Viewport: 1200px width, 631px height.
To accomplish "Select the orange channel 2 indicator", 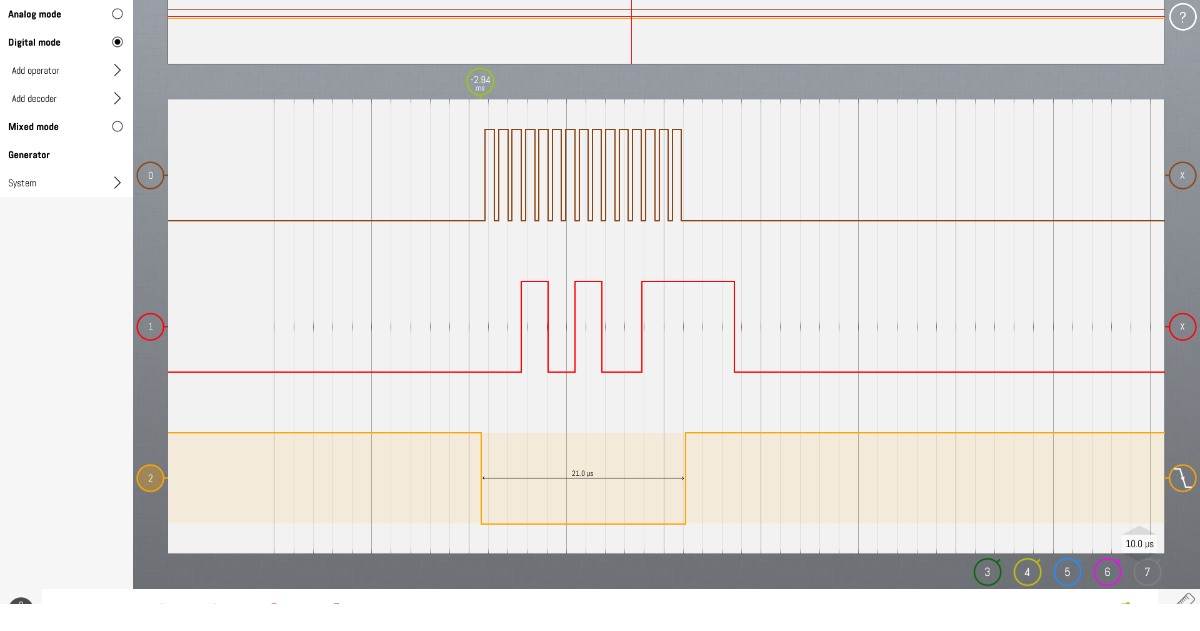I will pyautogui.click(x=151, y=478).
